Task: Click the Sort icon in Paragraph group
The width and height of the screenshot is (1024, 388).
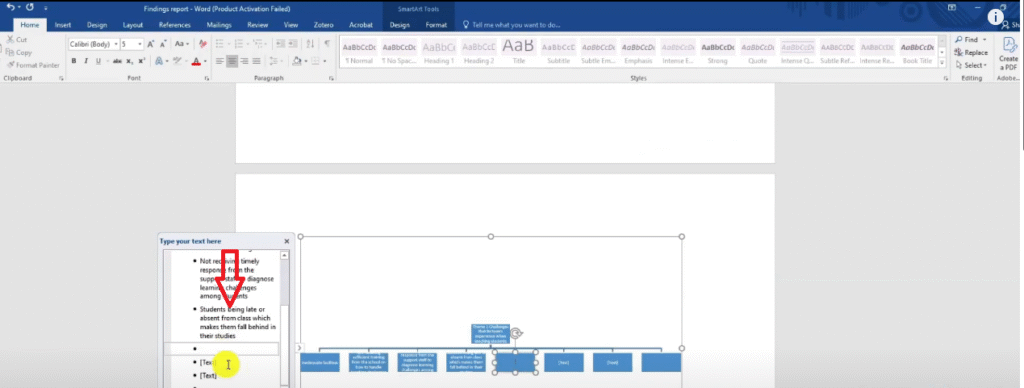Action: click(310, 44)
